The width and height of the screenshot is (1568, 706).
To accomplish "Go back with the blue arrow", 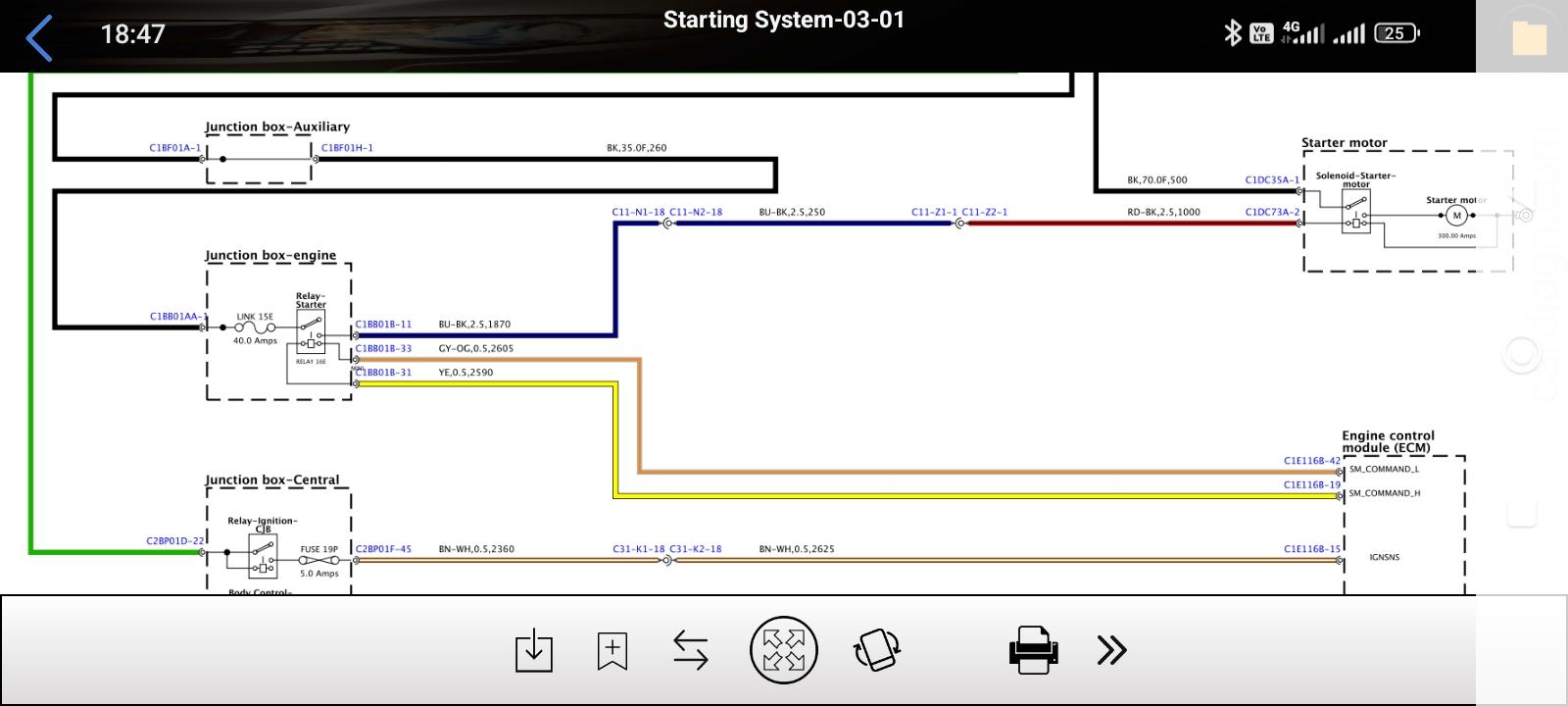I will (x=39, y=39).
